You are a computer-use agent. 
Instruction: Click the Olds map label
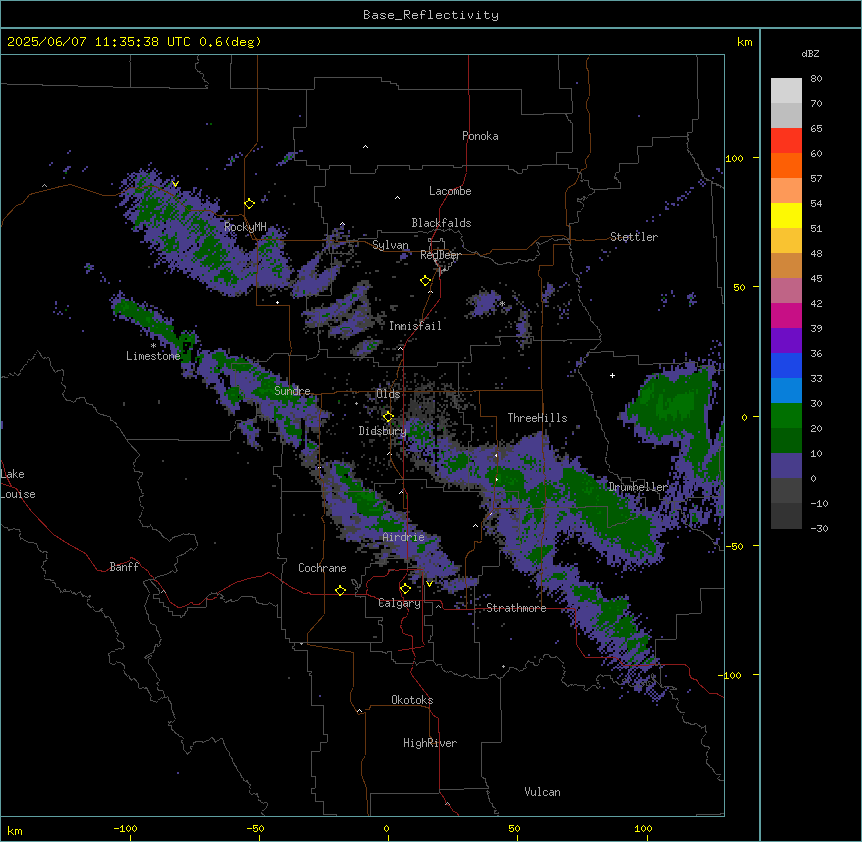click(x=388, y=394)
